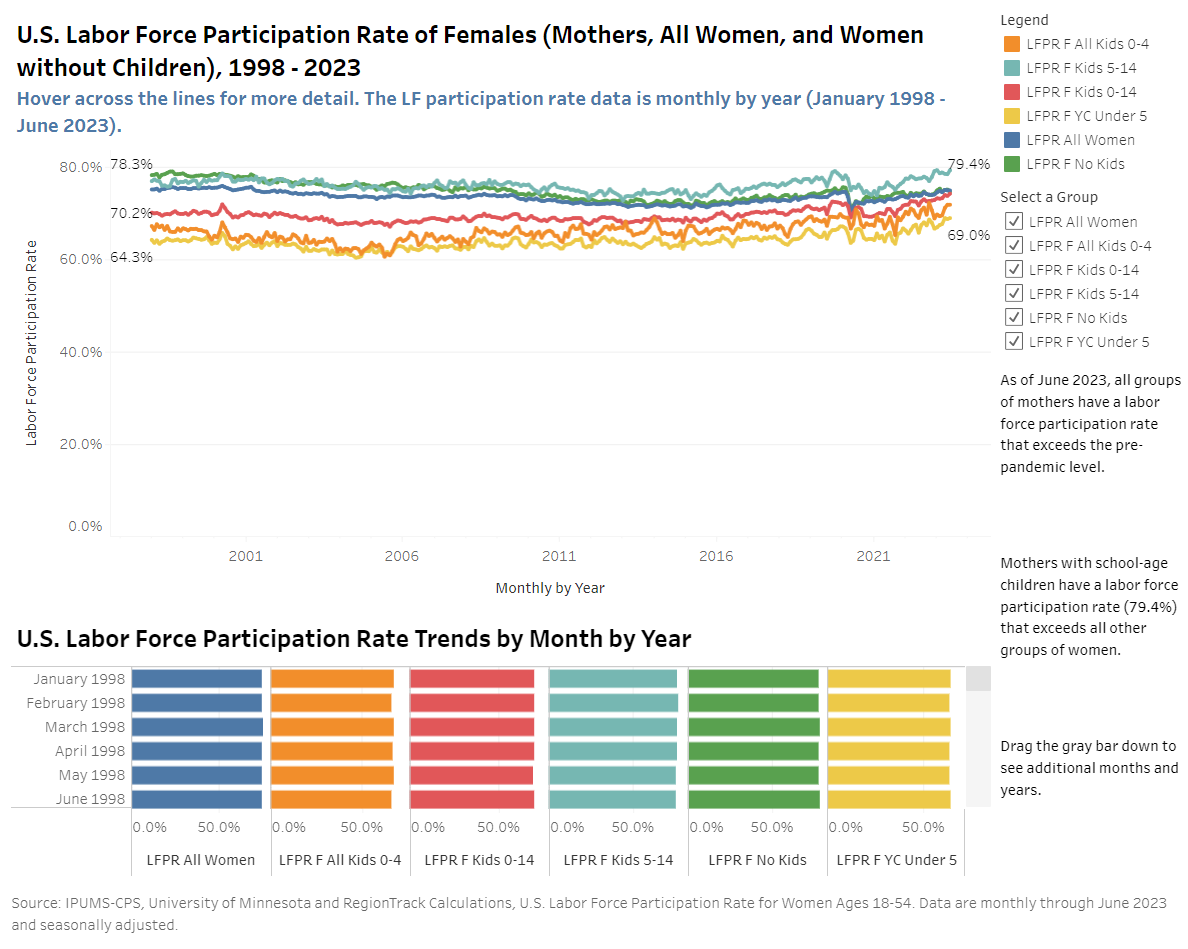The height and width of the screenshot is (949, 1188).
Task: Click the March 1998 orange All Kids 0-4 bar
Action: click(x=332, y=727)
